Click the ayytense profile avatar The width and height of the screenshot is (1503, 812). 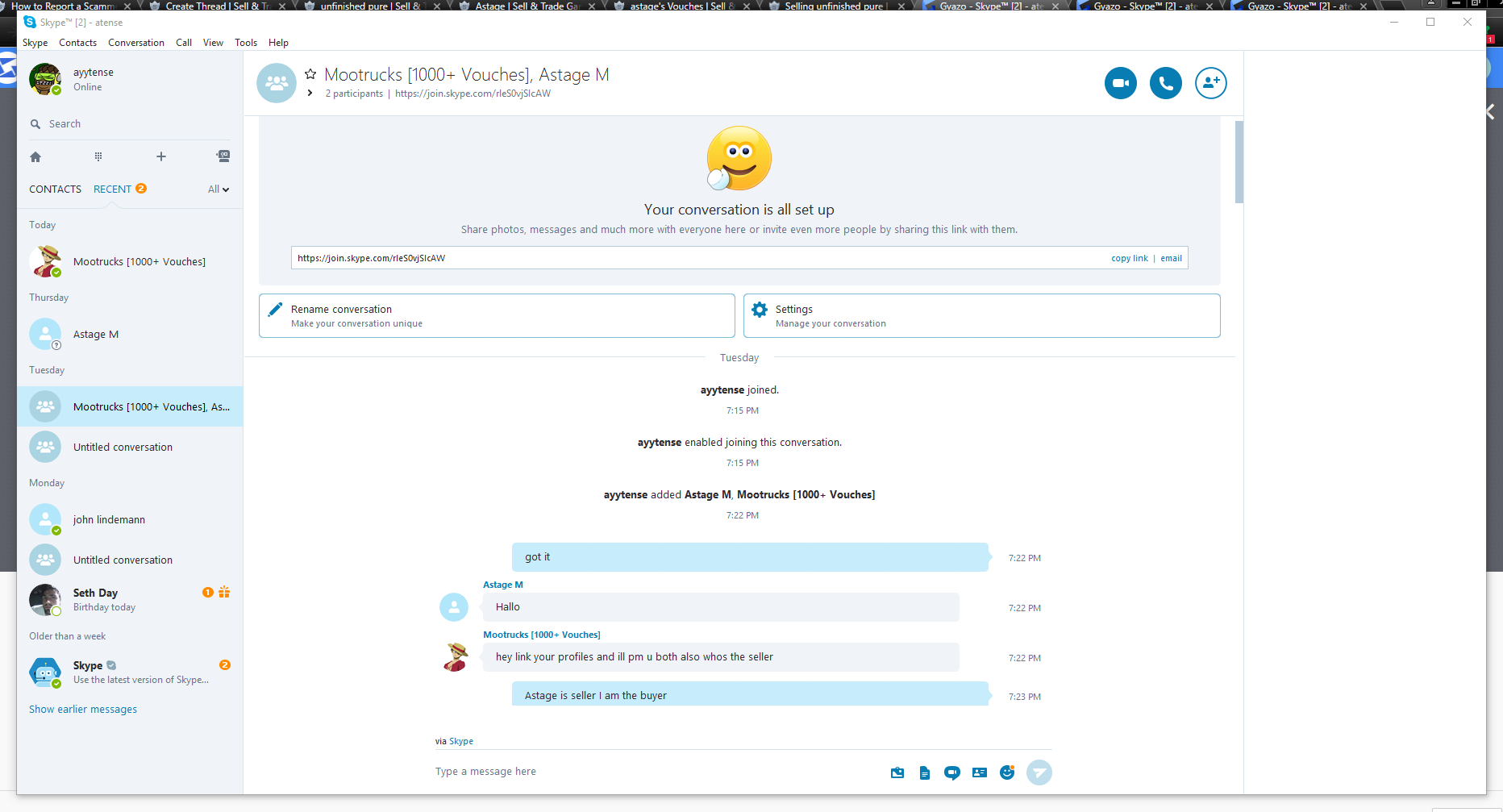(45, 79)
